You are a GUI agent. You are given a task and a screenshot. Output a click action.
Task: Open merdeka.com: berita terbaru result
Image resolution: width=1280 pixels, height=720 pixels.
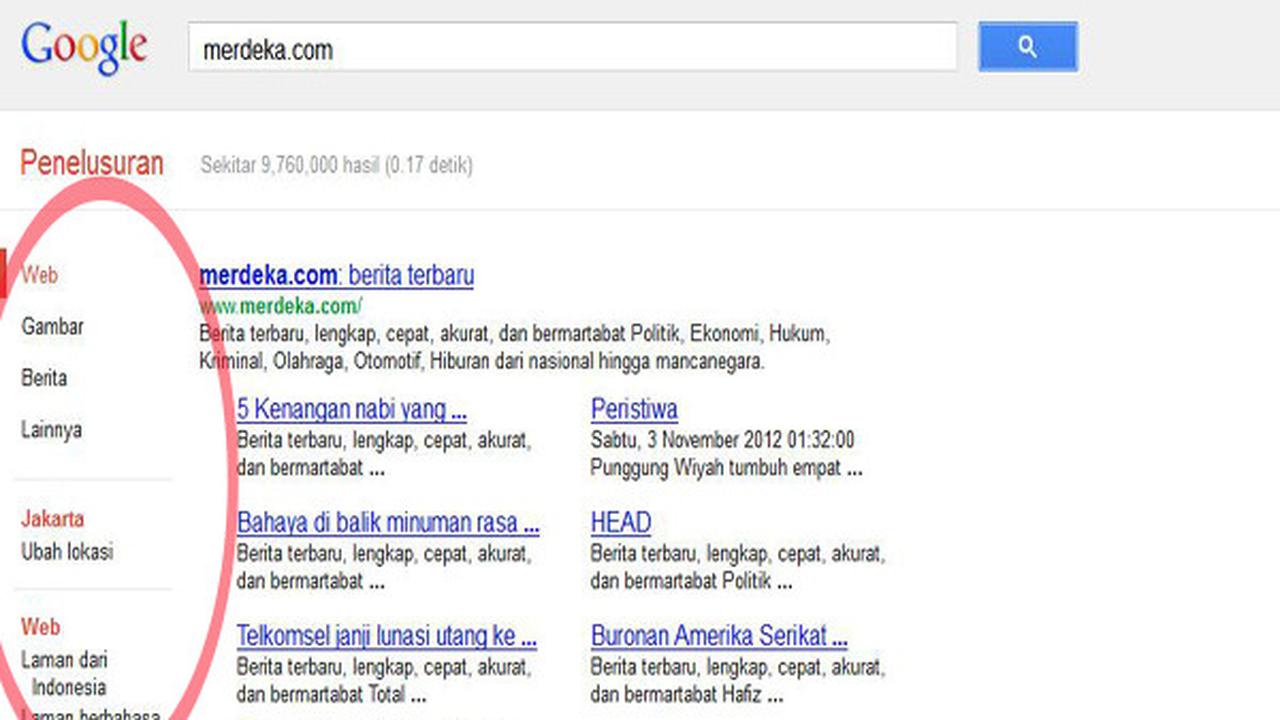336,275
